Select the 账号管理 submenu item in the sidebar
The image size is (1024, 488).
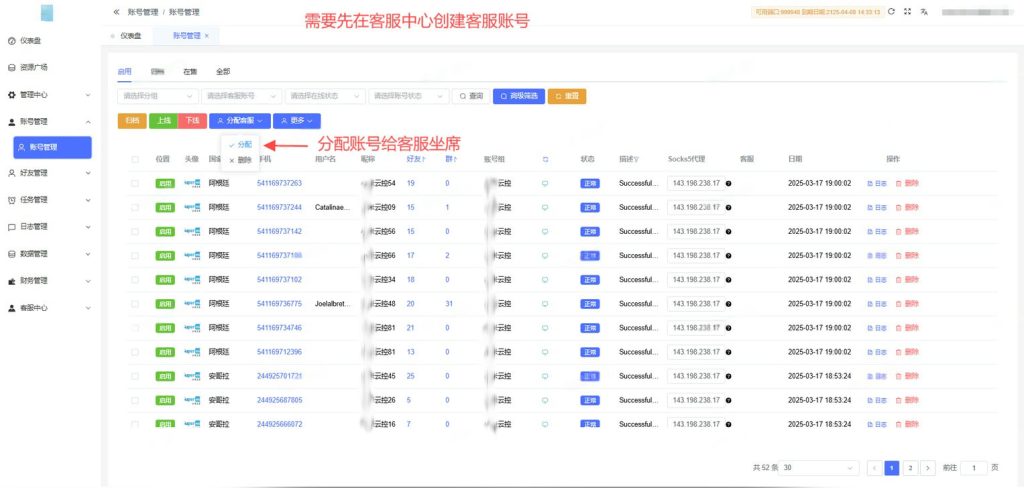[x=52, y=148]
